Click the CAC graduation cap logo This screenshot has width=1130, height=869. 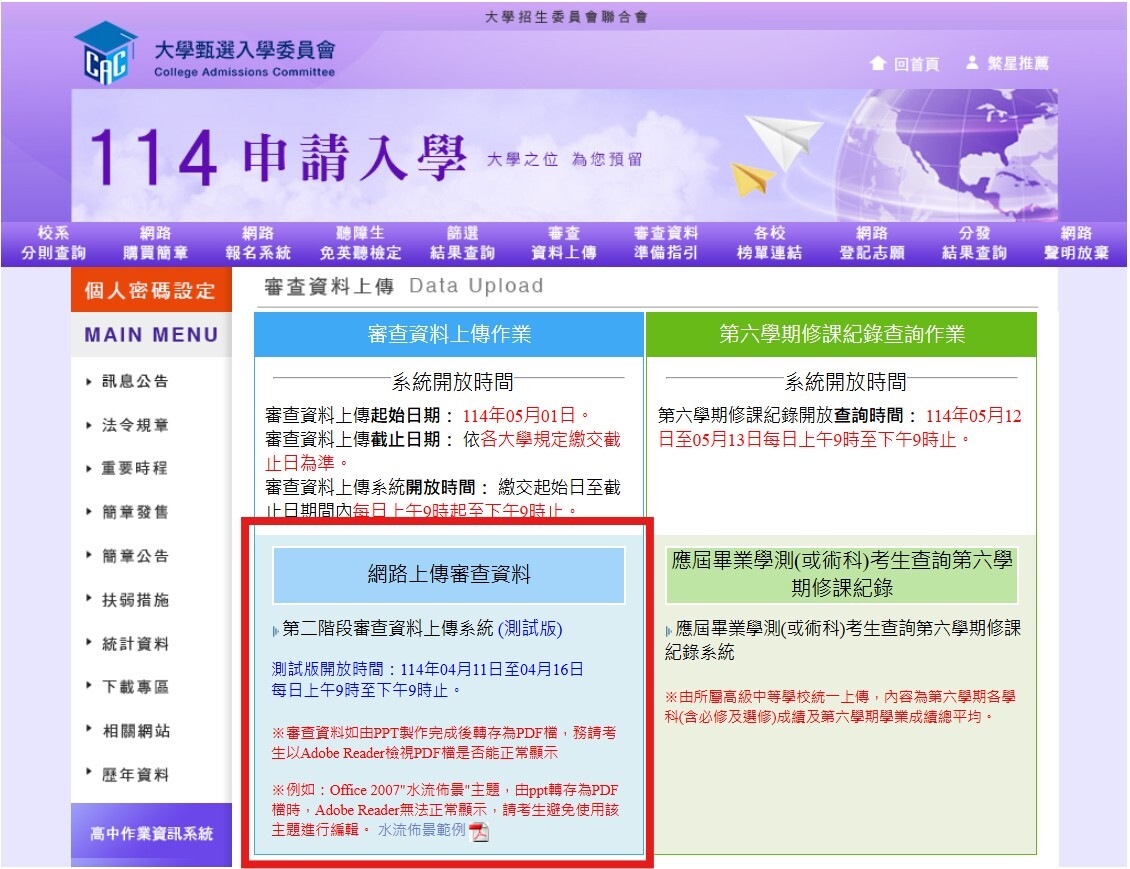(105, 53)
